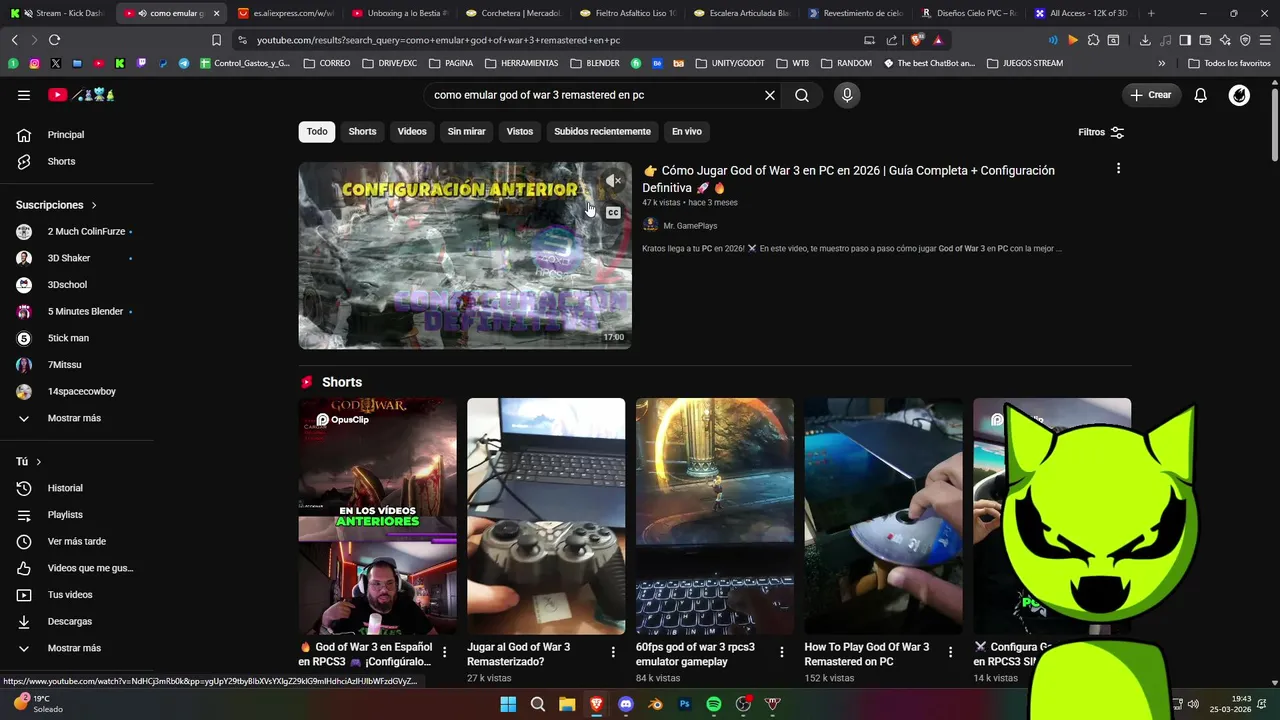Viewport: 1280px width, 720px height.
Task: Select the En vivo filter chip
Action: click(687, 131)
